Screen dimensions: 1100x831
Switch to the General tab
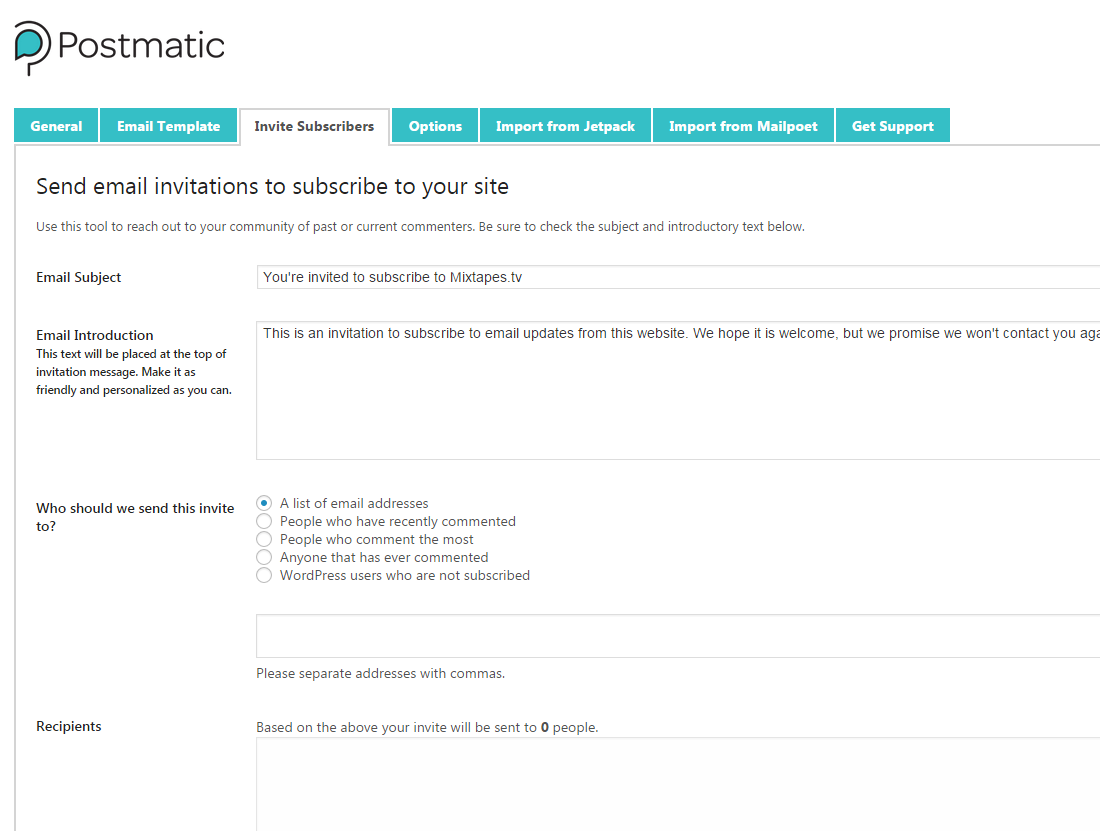tap(55, 125)
